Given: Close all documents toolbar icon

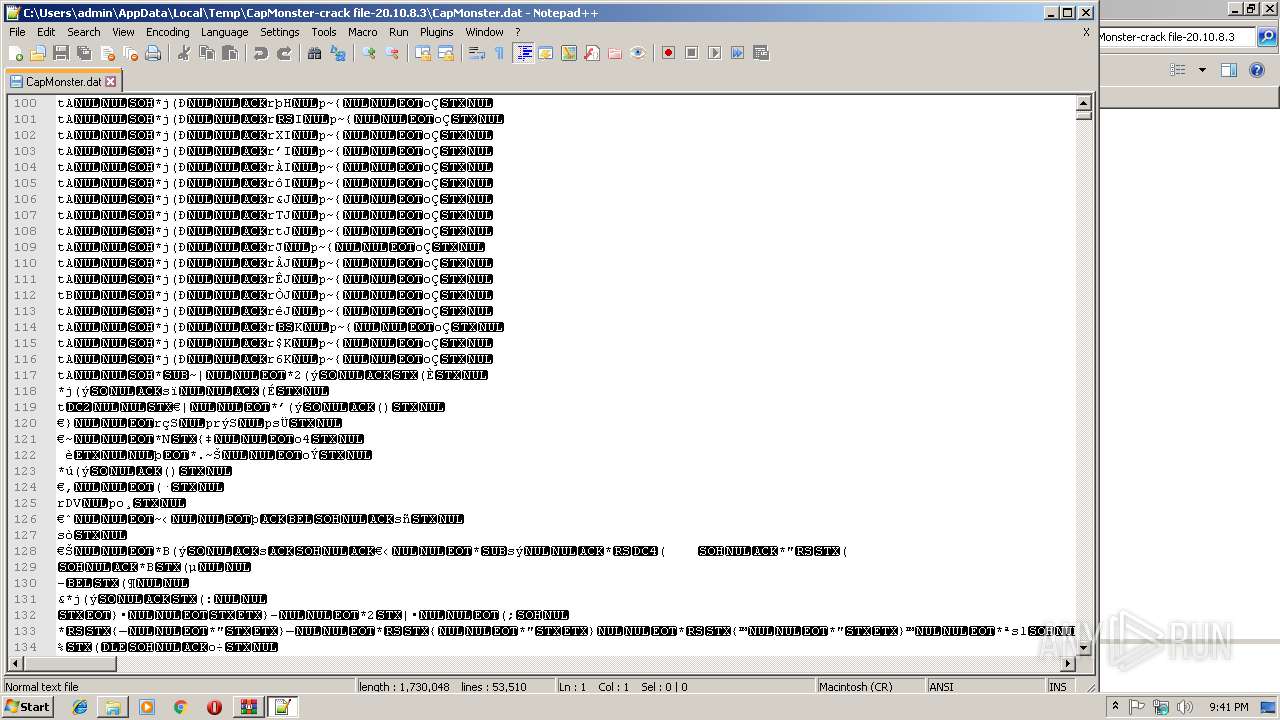Looking at the screenshot, I should pyautogui.click(x=130, y=53).
